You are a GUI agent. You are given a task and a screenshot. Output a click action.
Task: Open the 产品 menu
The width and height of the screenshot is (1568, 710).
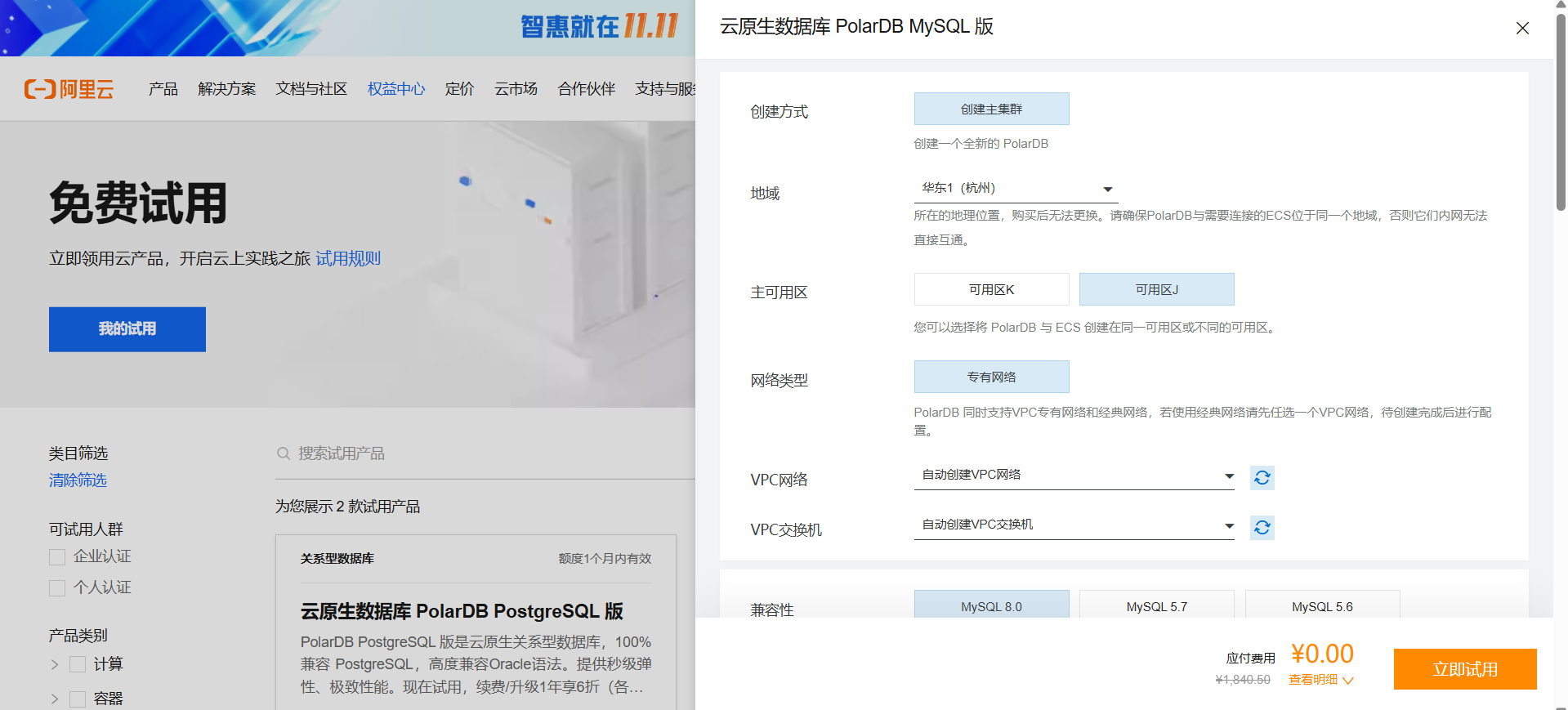click(163, 89)
